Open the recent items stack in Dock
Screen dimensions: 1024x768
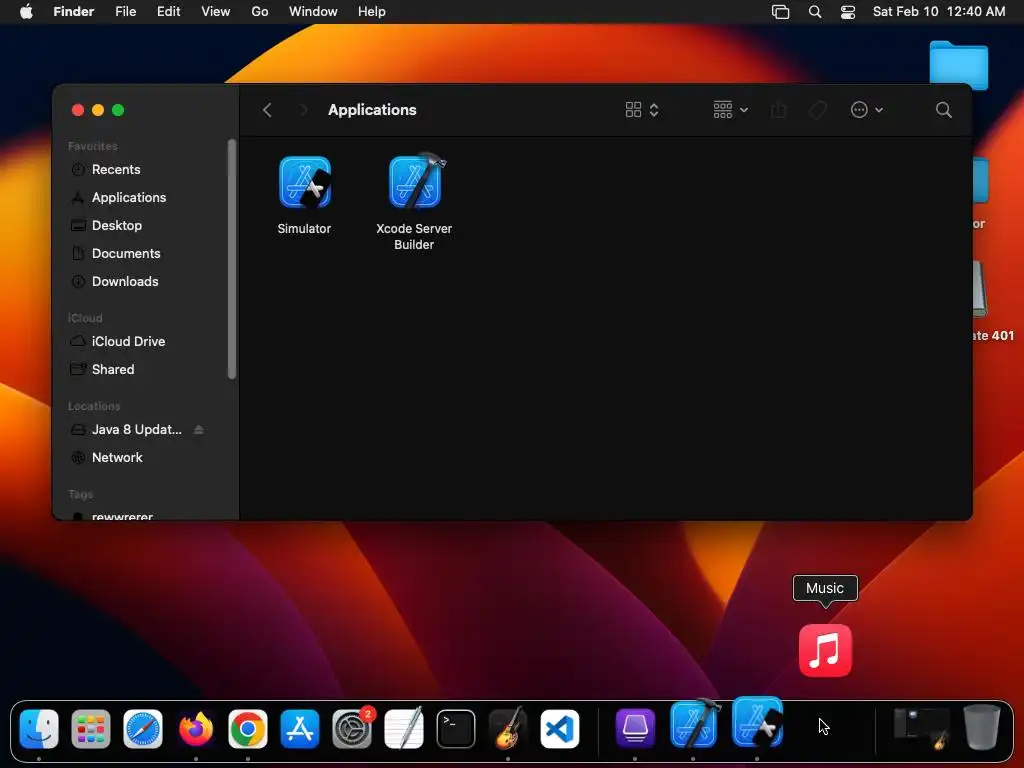tap(921, 728)
